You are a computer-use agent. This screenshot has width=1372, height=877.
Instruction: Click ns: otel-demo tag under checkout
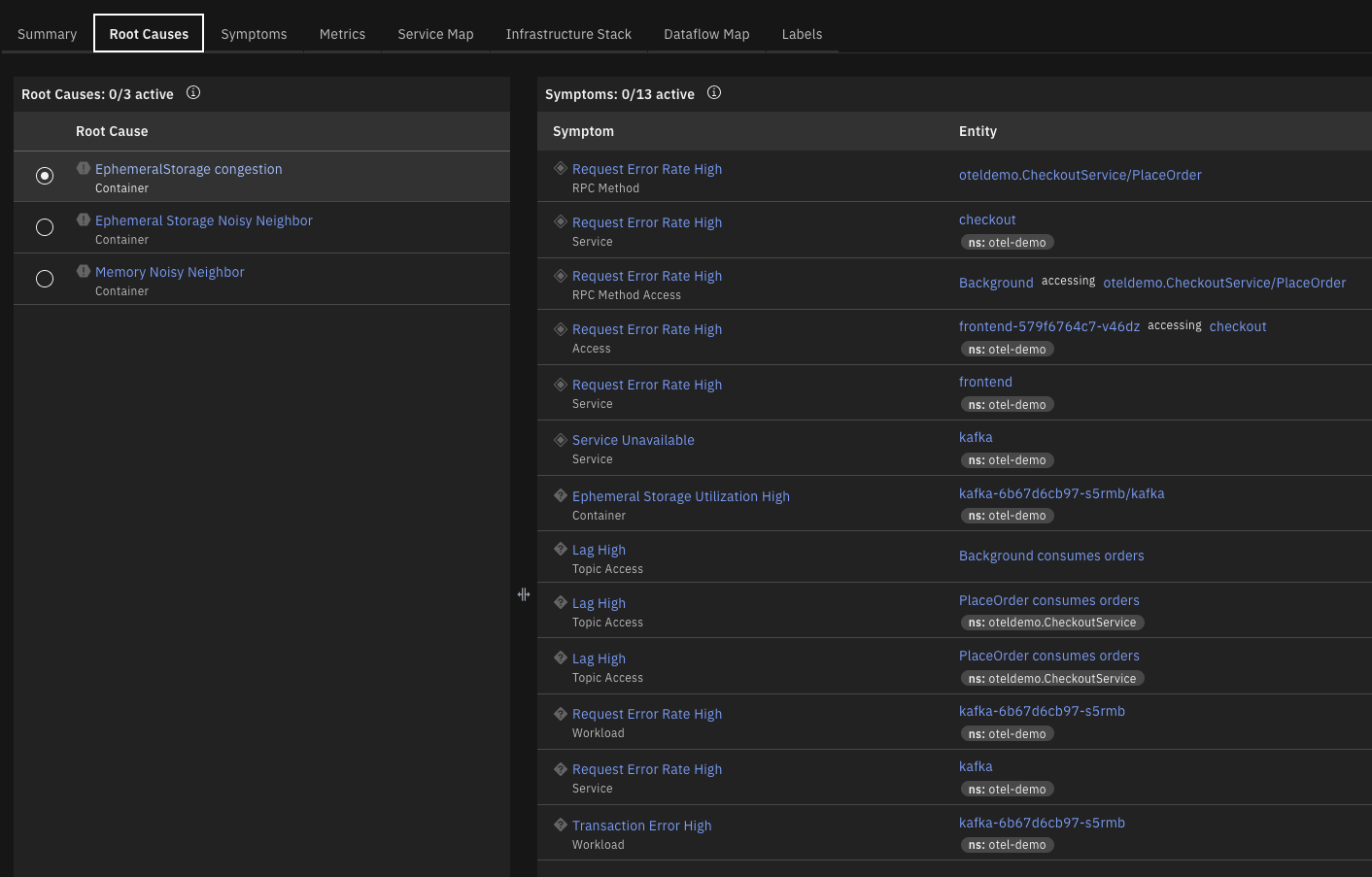click(x=1007, y=243)
